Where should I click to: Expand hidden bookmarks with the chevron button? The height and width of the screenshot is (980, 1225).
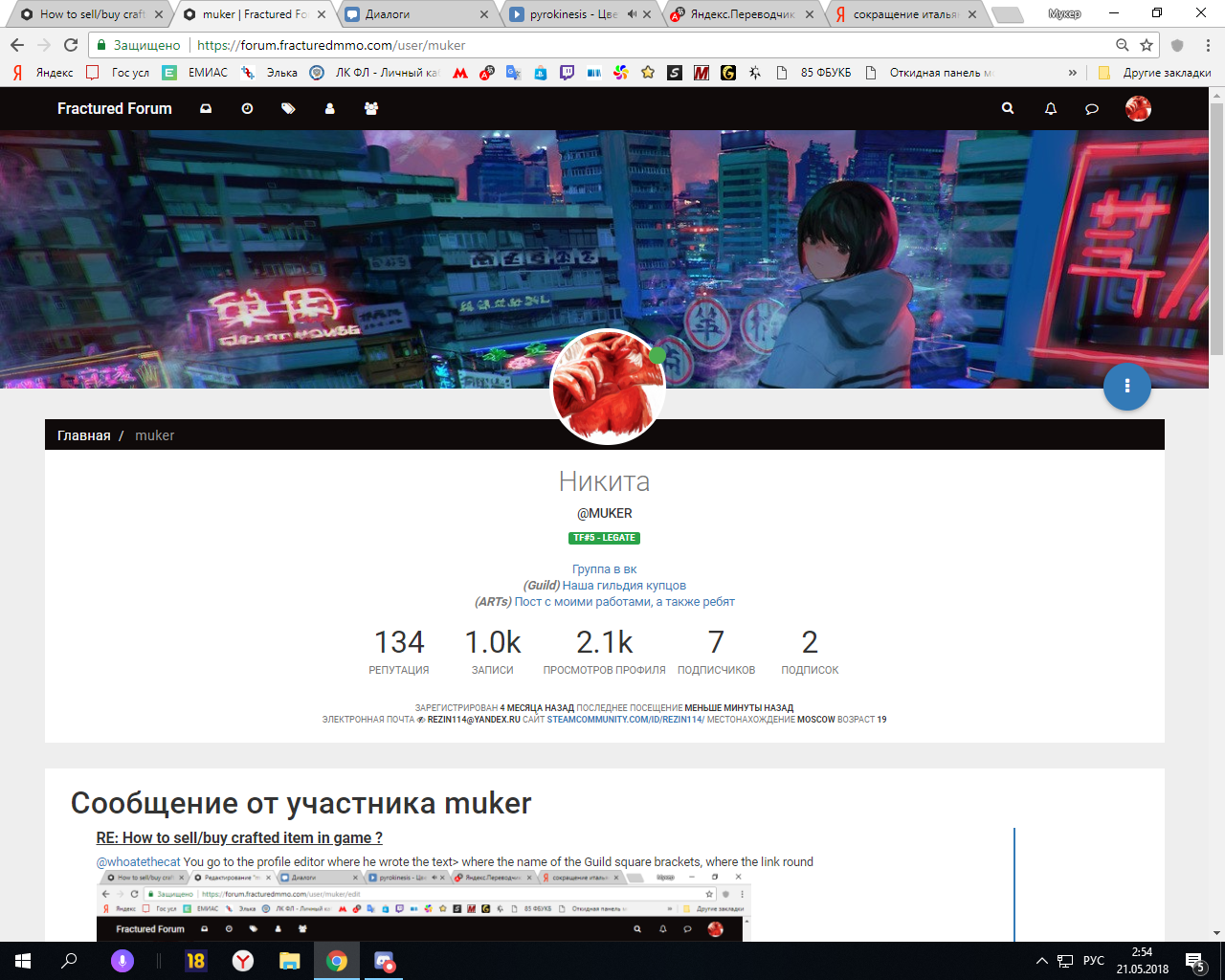click(1073, 73)
